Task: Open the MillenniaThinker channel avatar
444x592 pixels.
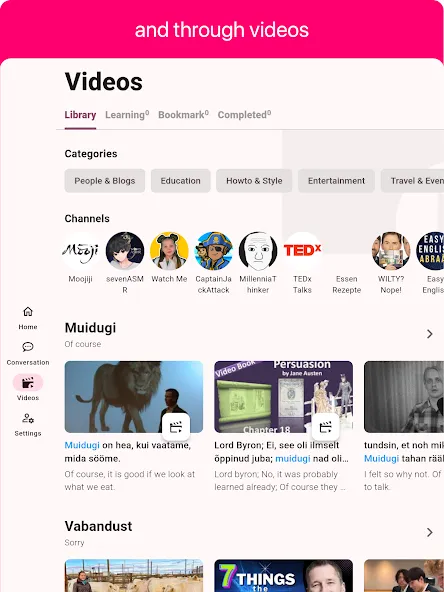Action: coord(258,251)
